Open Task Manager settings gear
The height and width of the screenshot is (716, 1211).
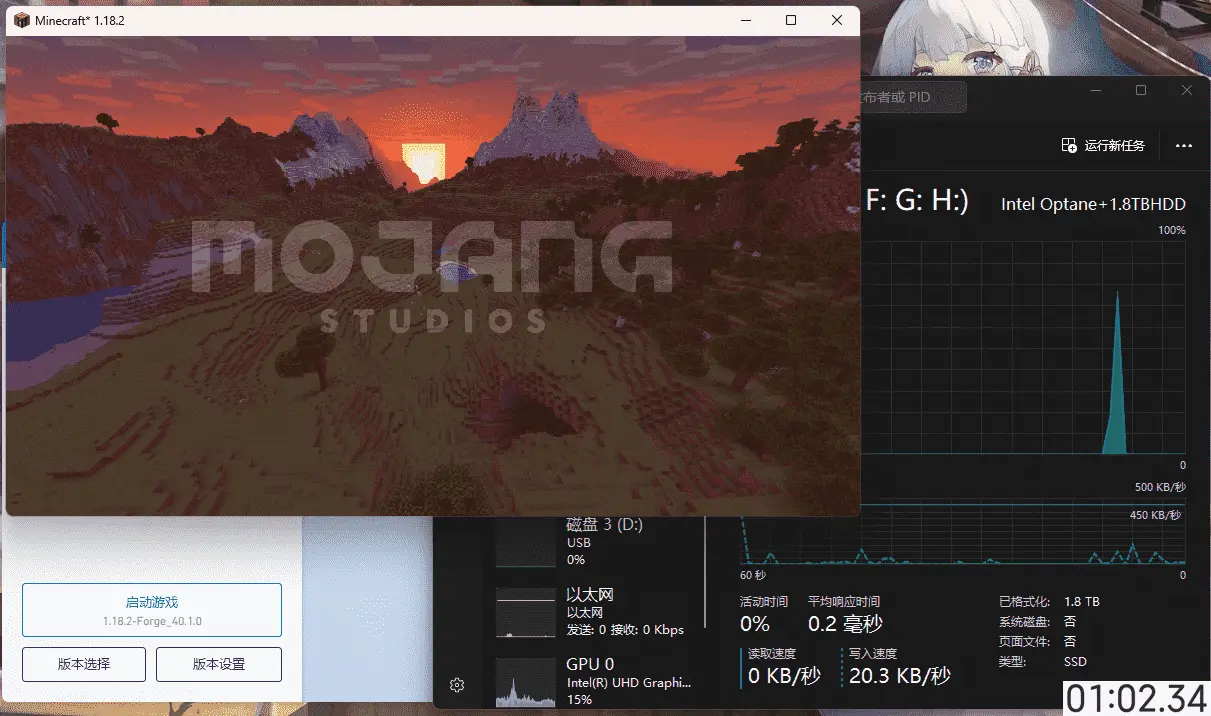coord(457,685)
